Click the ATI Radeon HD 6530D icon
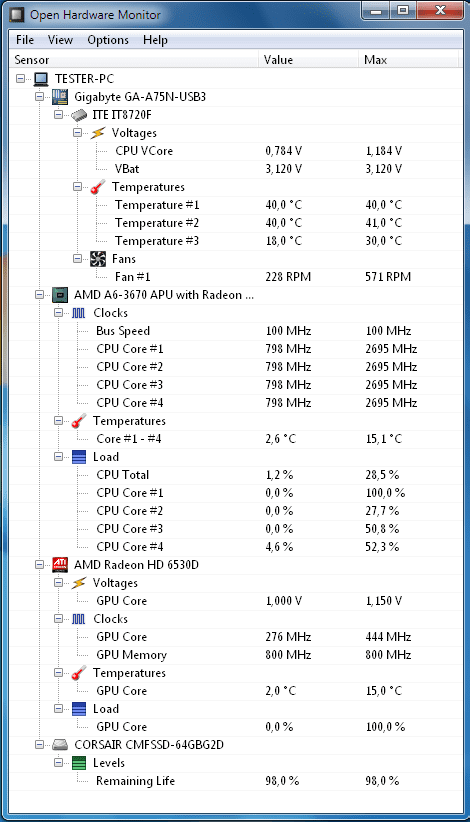 [x=60, y=565]
